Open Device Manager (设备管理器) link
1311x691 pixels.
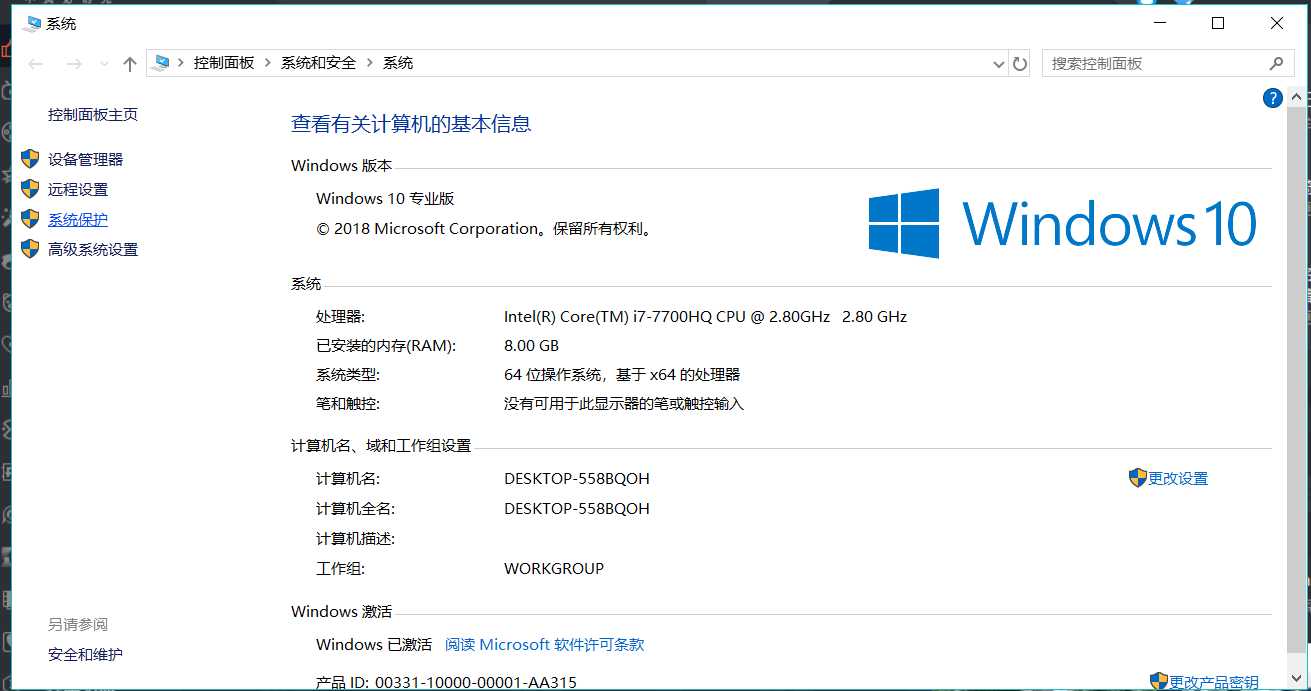pyautogui.click(x=85, y=159)
